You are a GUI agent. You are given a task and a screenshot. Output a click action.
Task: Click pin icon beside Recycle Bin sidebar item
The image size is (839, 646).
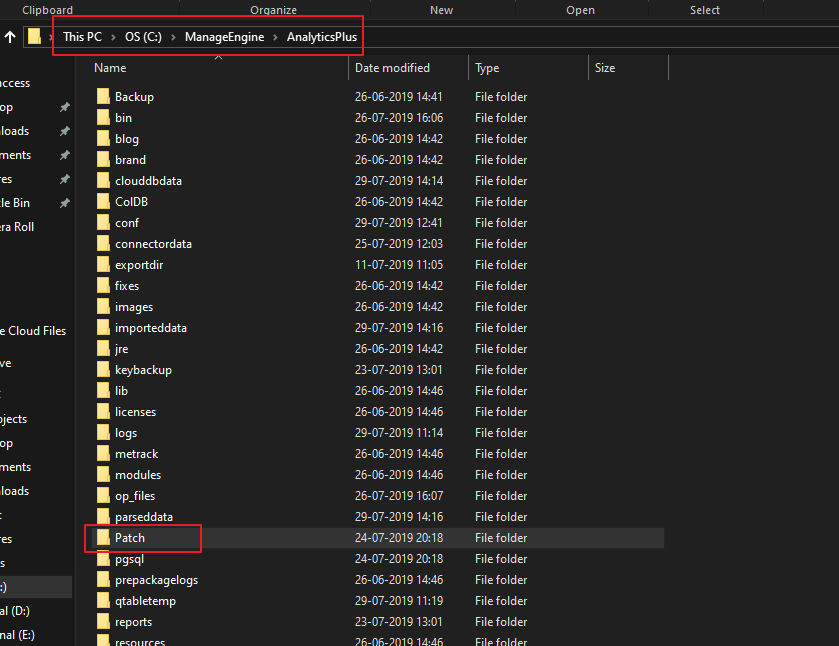pos(65,203)
